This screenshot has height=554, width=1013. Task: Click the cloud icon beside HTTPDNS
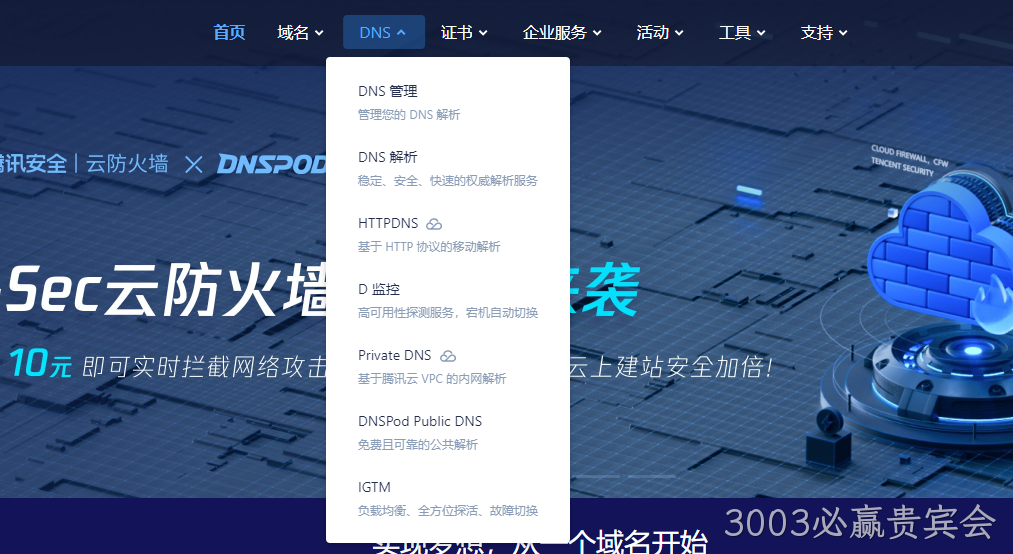coord(434,224)
